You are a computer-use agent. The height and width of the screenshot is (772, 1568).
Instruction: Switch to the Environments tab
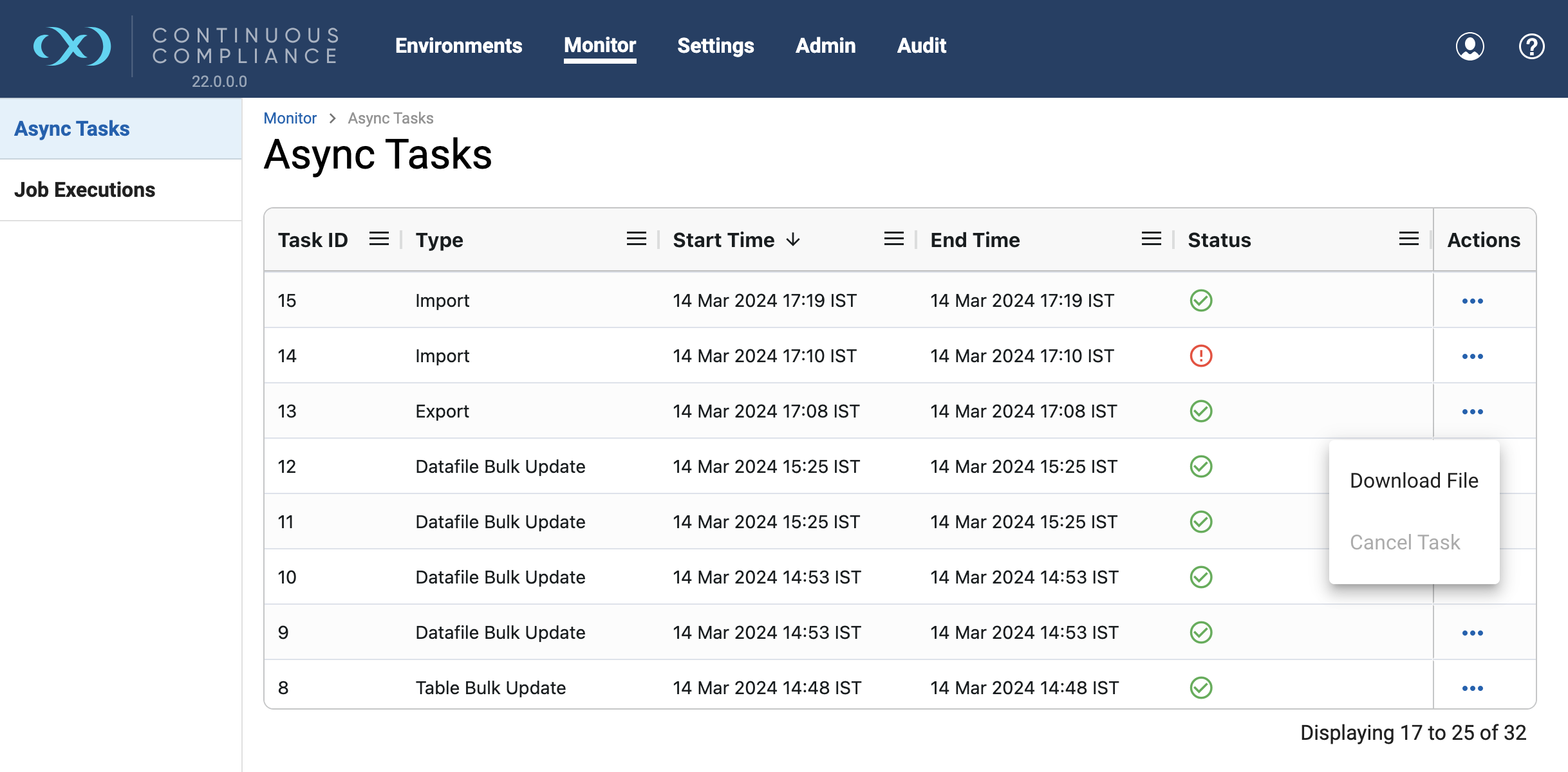459,46
